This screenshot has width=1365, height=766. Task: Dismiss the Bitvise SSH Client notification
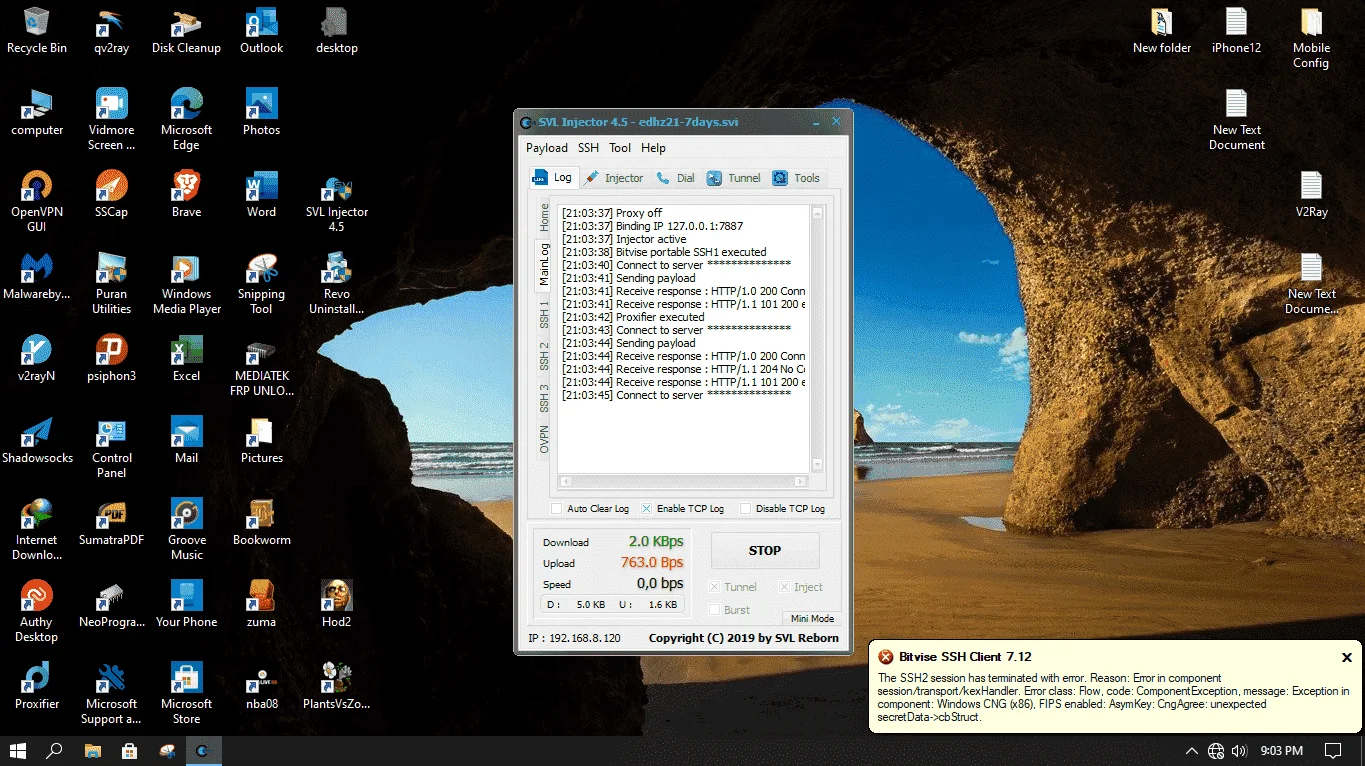coord(1347,657)
